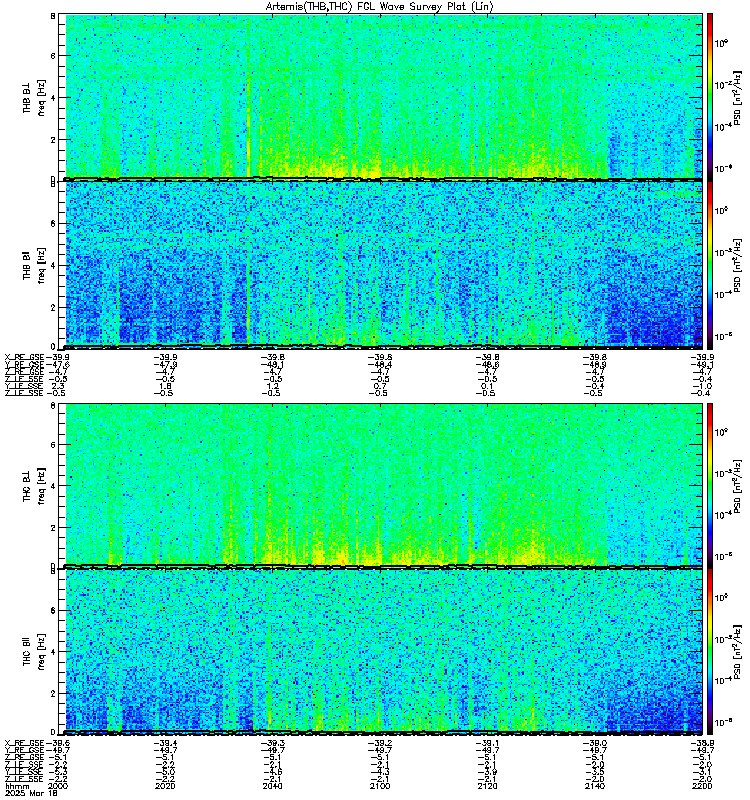Screen dimensions: 750x800
Task: Click the THB Y_LE_SSE value 1.2
Action: (274, 386)
